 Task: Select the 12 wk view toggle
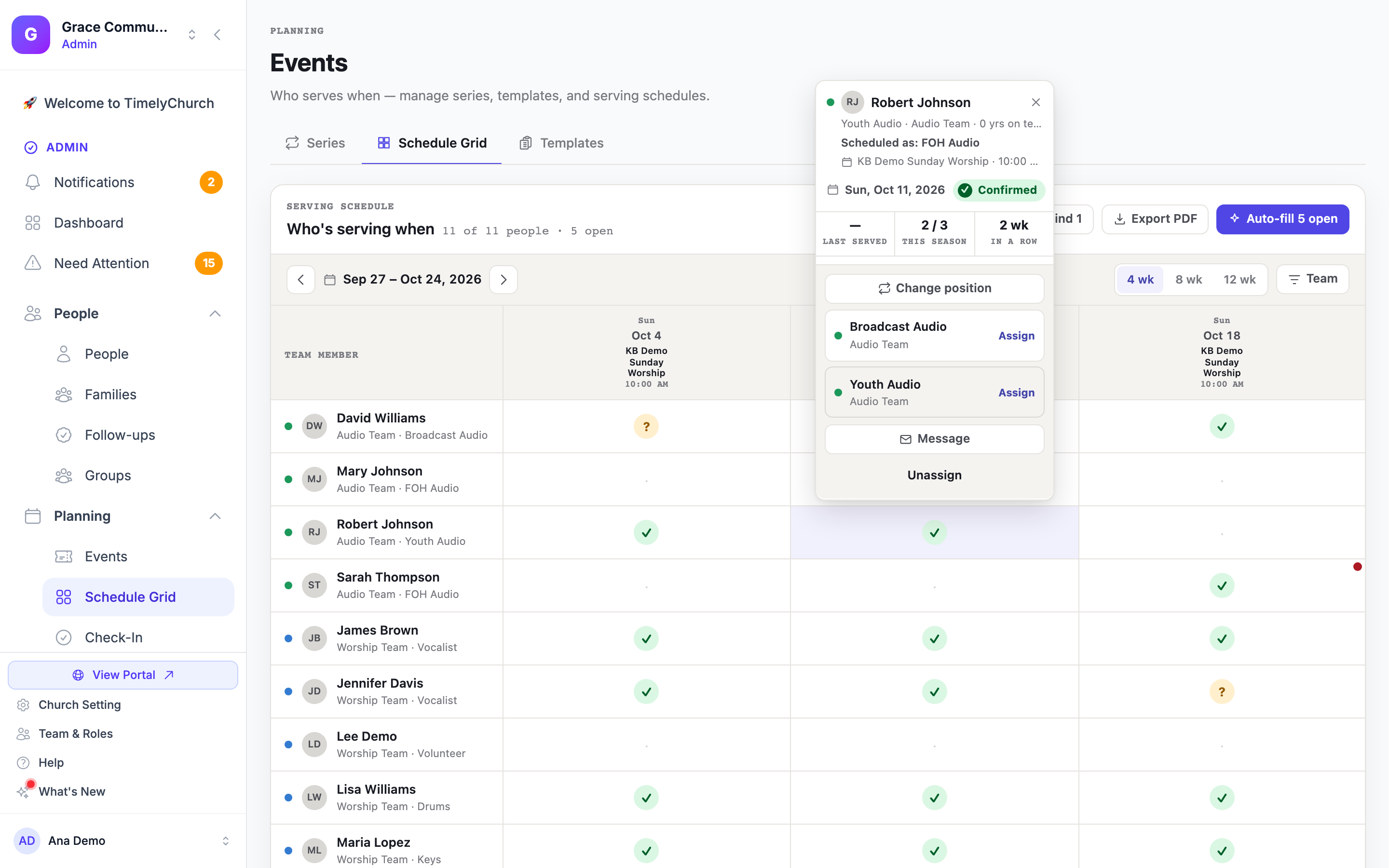[1239, 280]
